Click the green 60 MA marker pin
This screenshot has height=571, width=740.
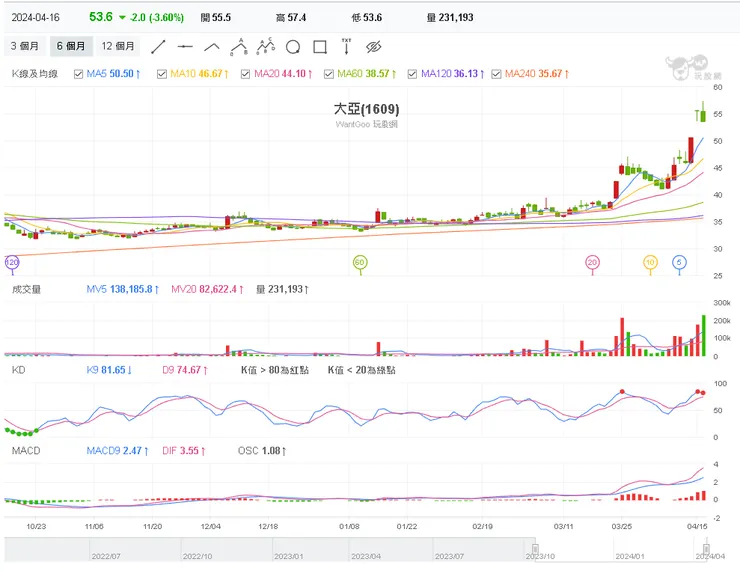(360, 263)
